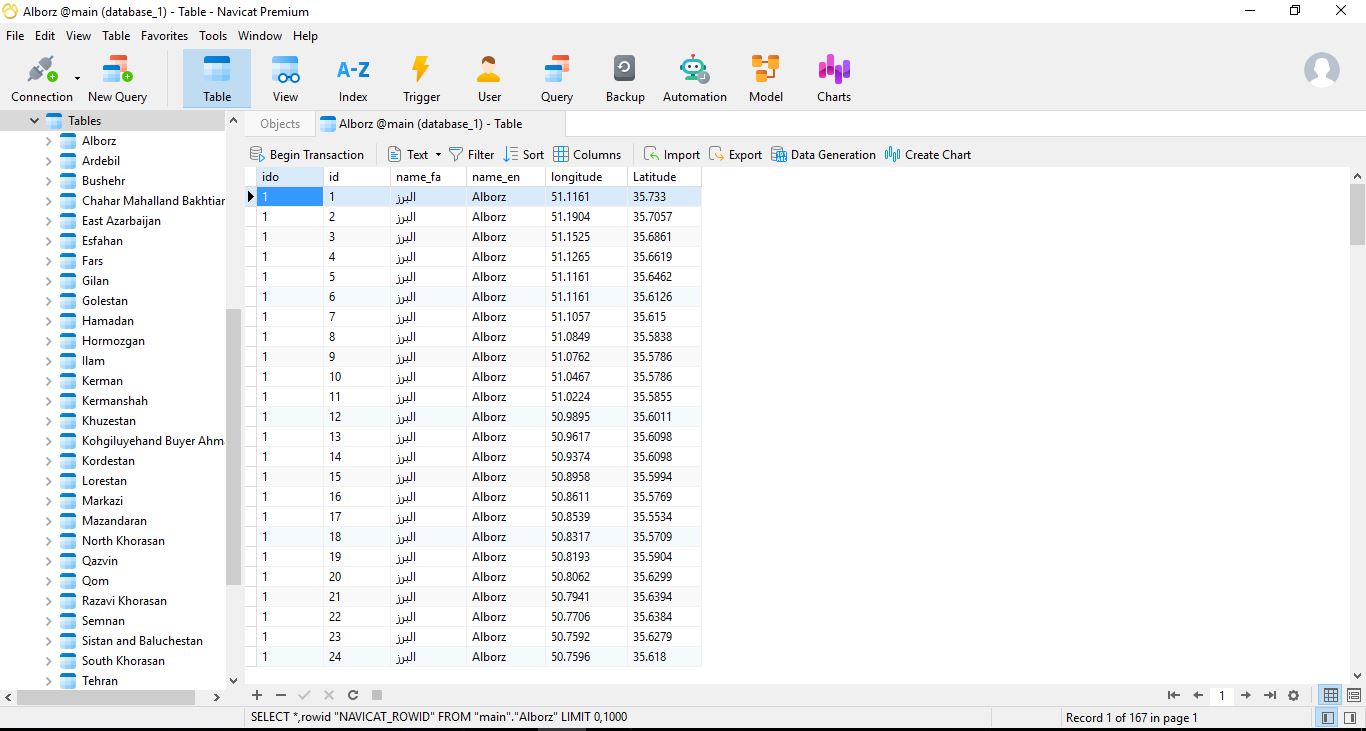The width and height of the screenshot is (1366, 731).
Task: Open the Model icon
Action: click(x=766, y=78)
